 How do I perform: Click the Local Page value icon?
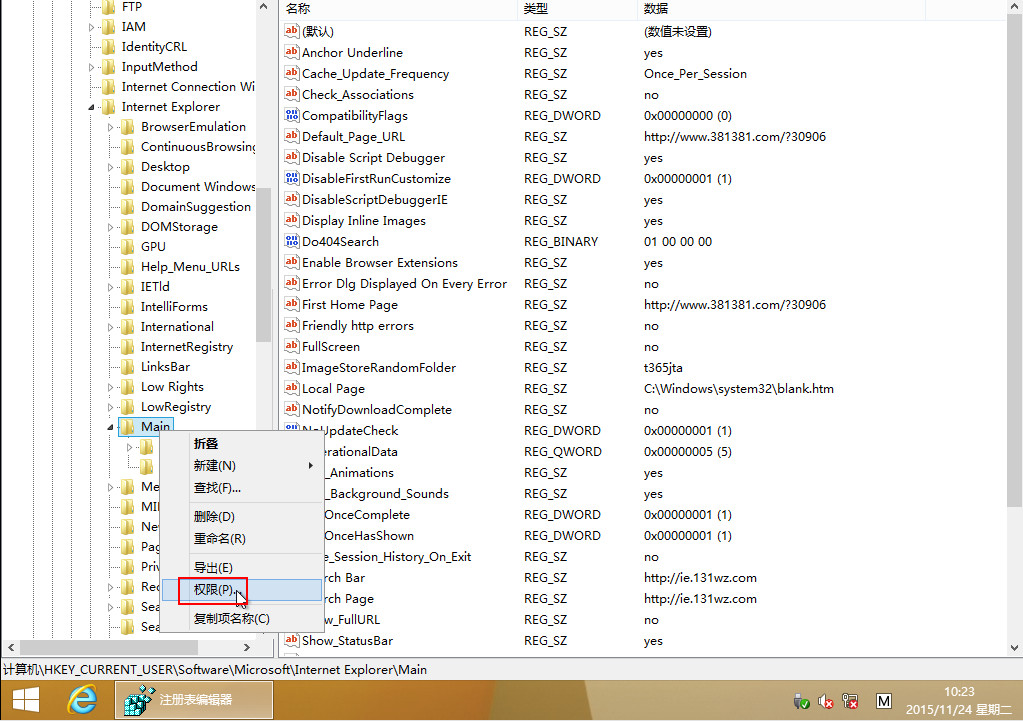point(292,389)
